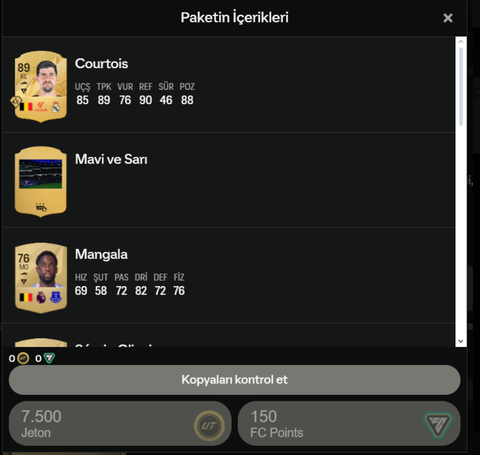The image size is (480, 455).
Task: Click Real Madrid badge on Courtois card
Action: tap(56, 107)
